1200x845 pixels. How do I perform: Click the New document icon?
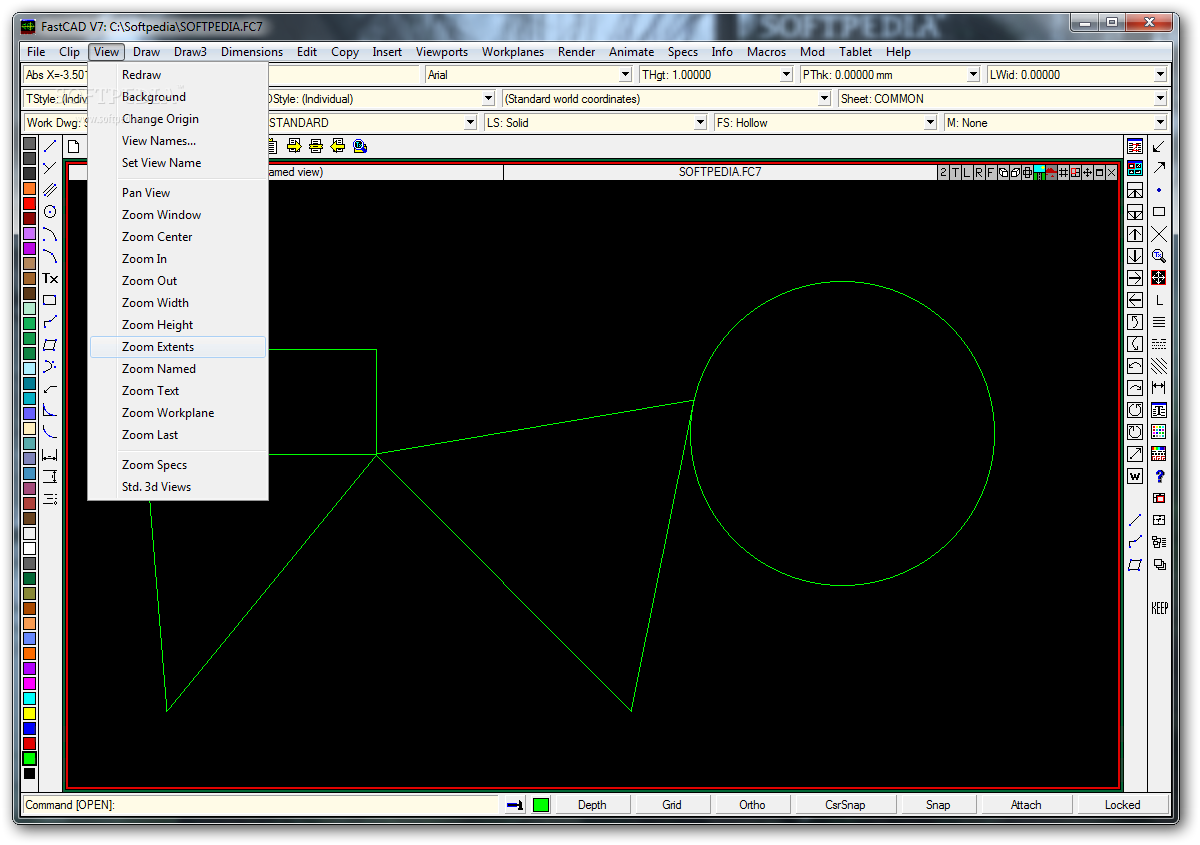pyautogui.click(x=73, y=146)
